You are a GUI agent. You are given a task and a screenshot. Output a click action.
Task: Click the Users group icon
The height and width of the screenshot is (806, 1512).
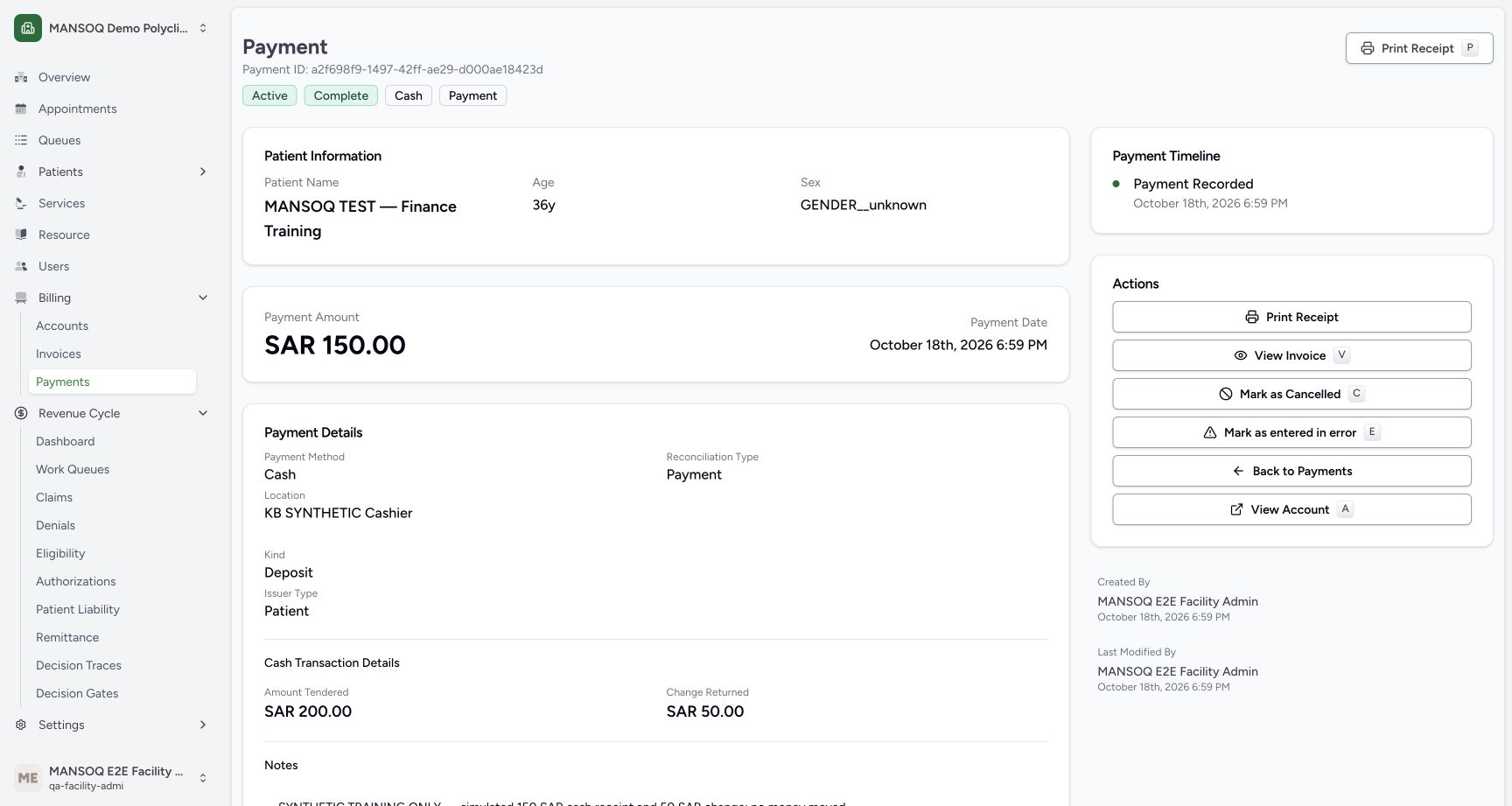coord(21,266)
